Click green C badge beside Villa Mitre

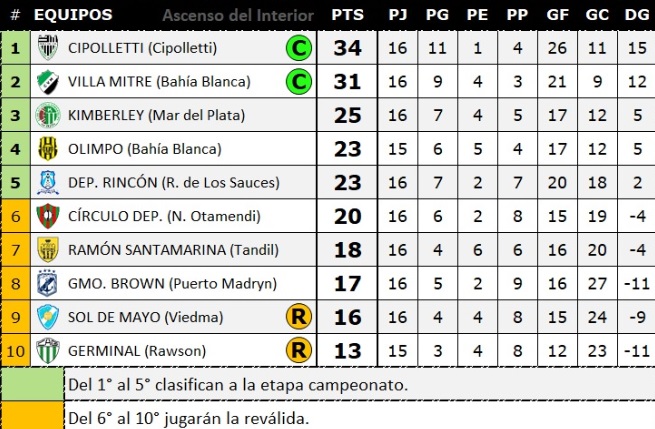tap(299, 81)
